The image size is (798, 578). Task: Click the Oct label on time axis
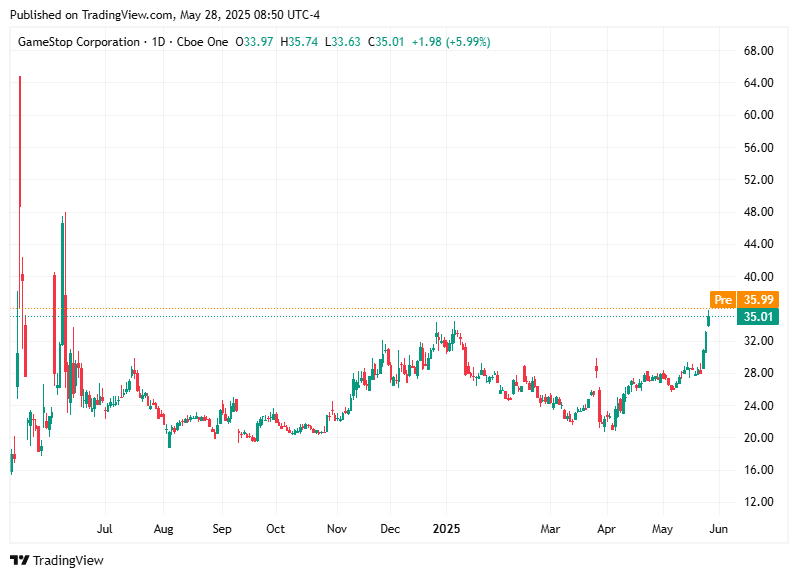275,529
